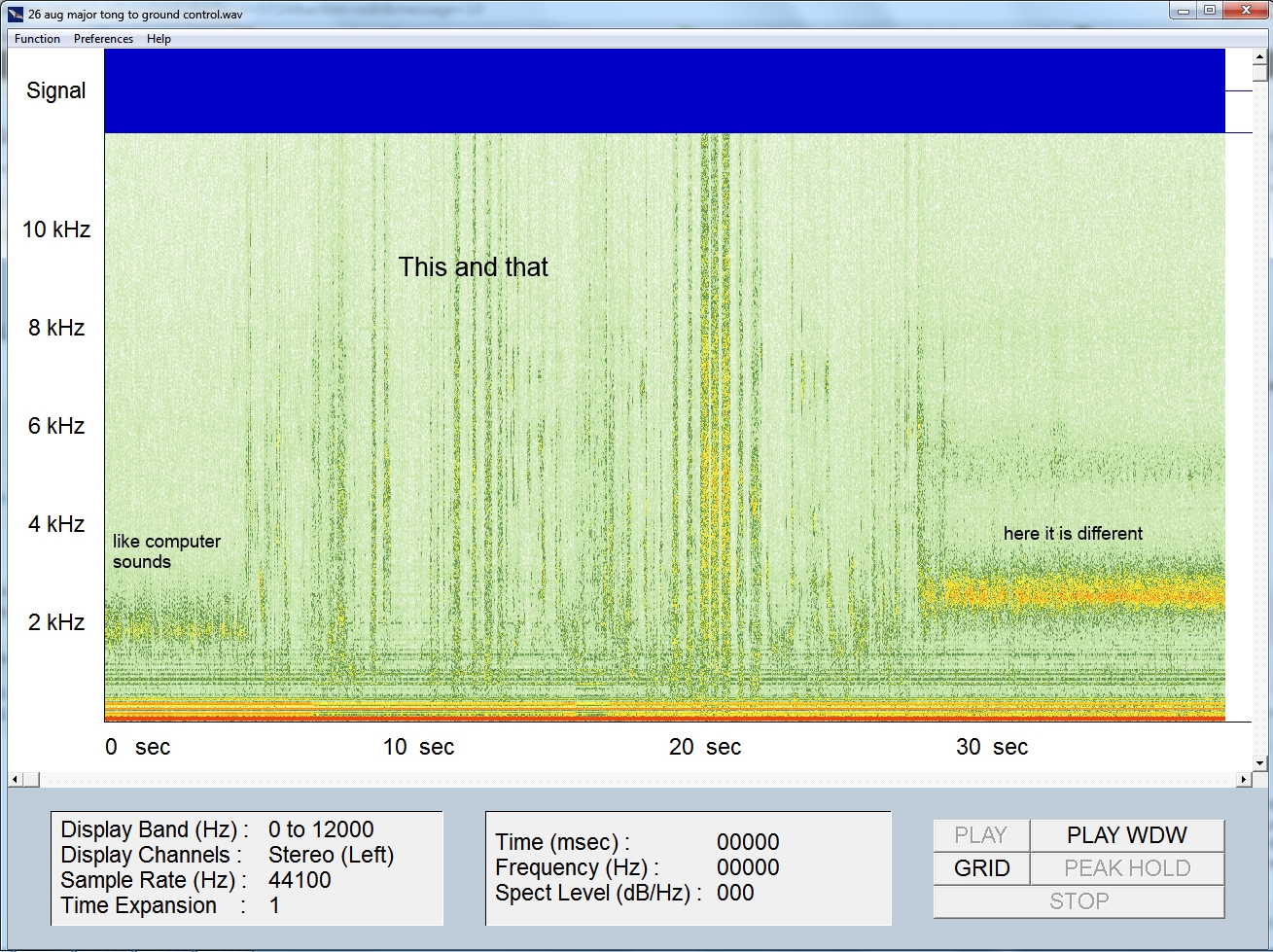This screenshot has width=1273, height=952.
Task: Toggle the GRID button
Action: click(981, 868)
